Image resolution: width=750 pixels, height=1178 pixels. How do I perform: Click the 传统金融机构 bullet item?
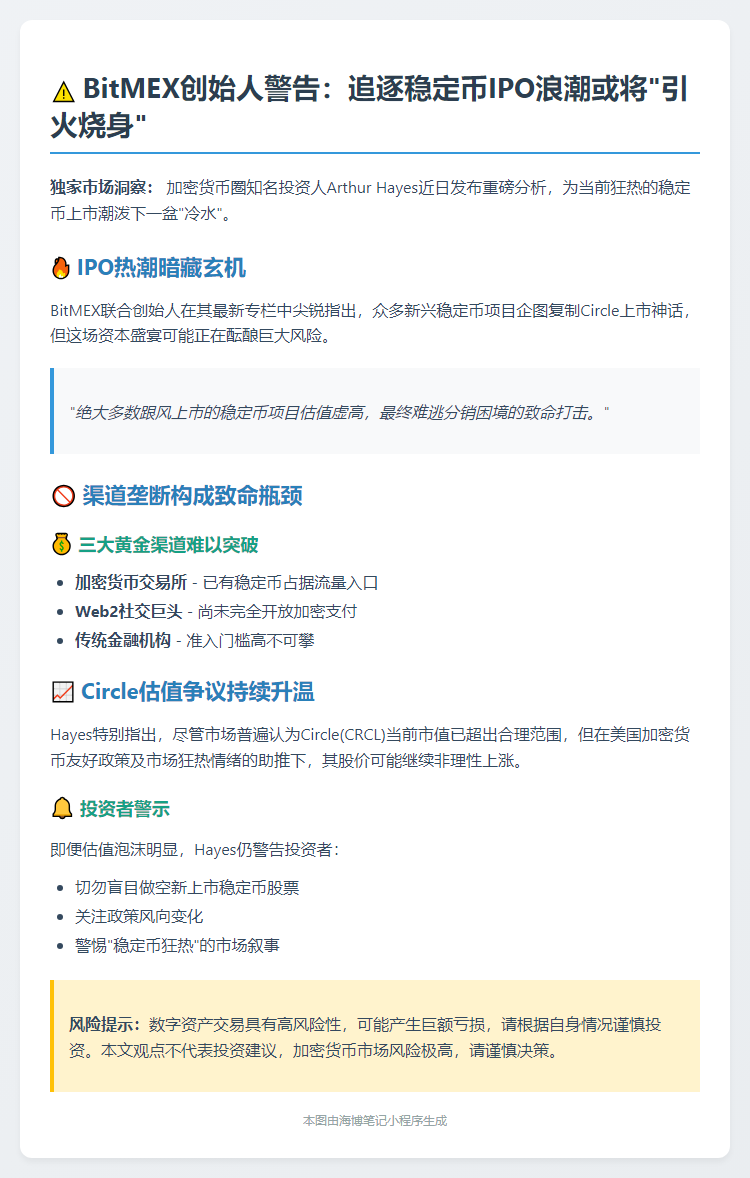point(195,641)
